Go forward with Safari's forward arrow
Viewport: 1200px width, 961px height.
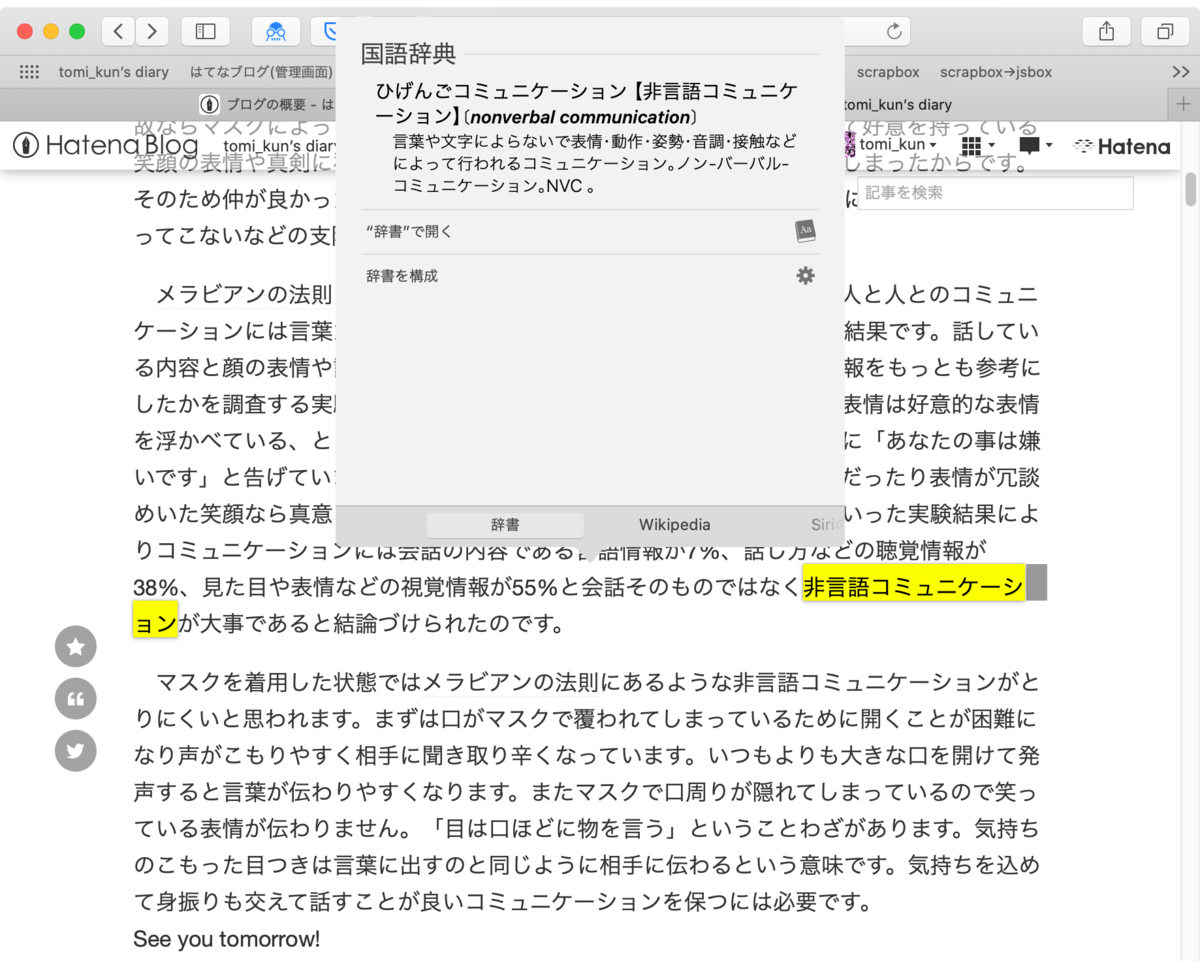tap(152, 31)
